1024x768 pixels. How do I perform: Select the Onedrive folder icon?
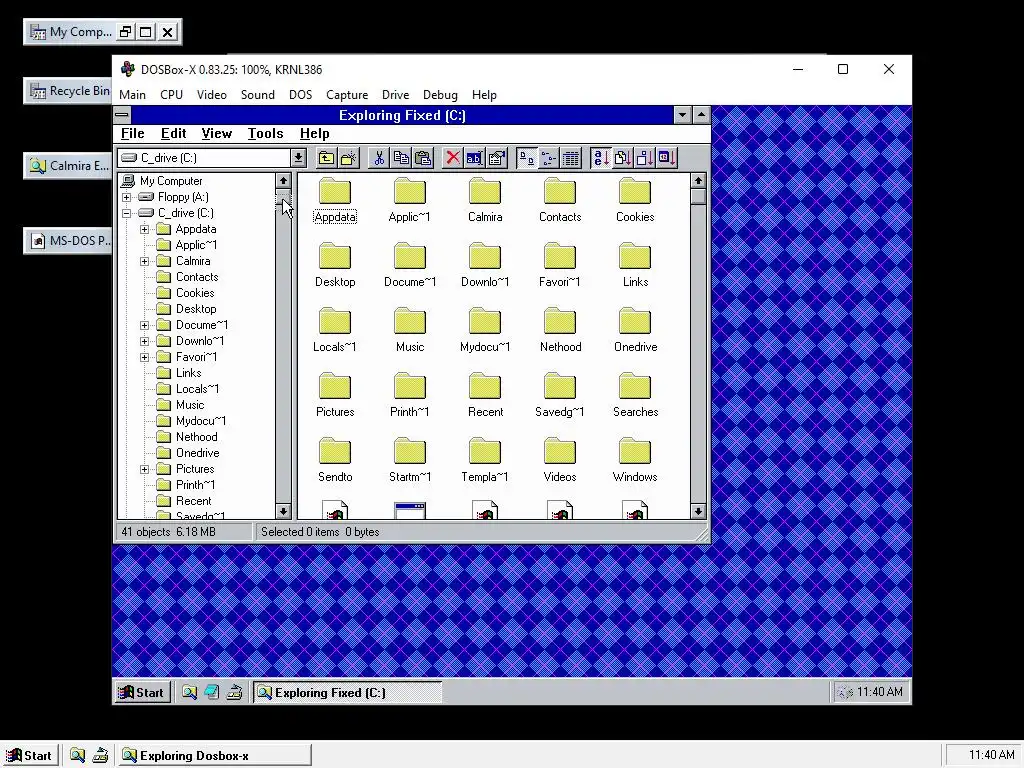tap(635, 330)
